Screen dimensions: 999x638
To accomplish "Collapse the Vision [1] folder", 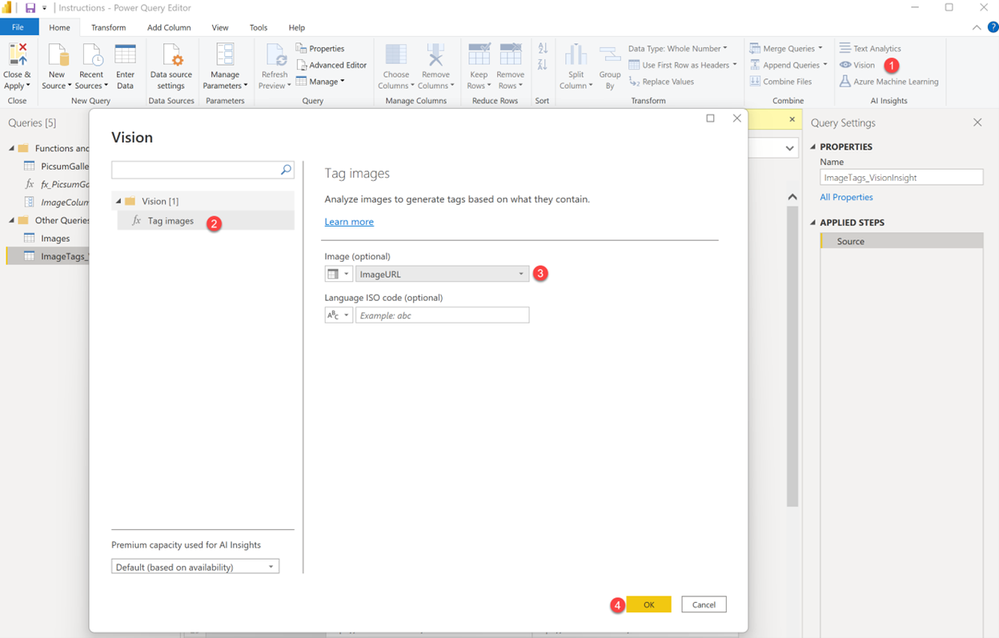I will click(119, 201).
